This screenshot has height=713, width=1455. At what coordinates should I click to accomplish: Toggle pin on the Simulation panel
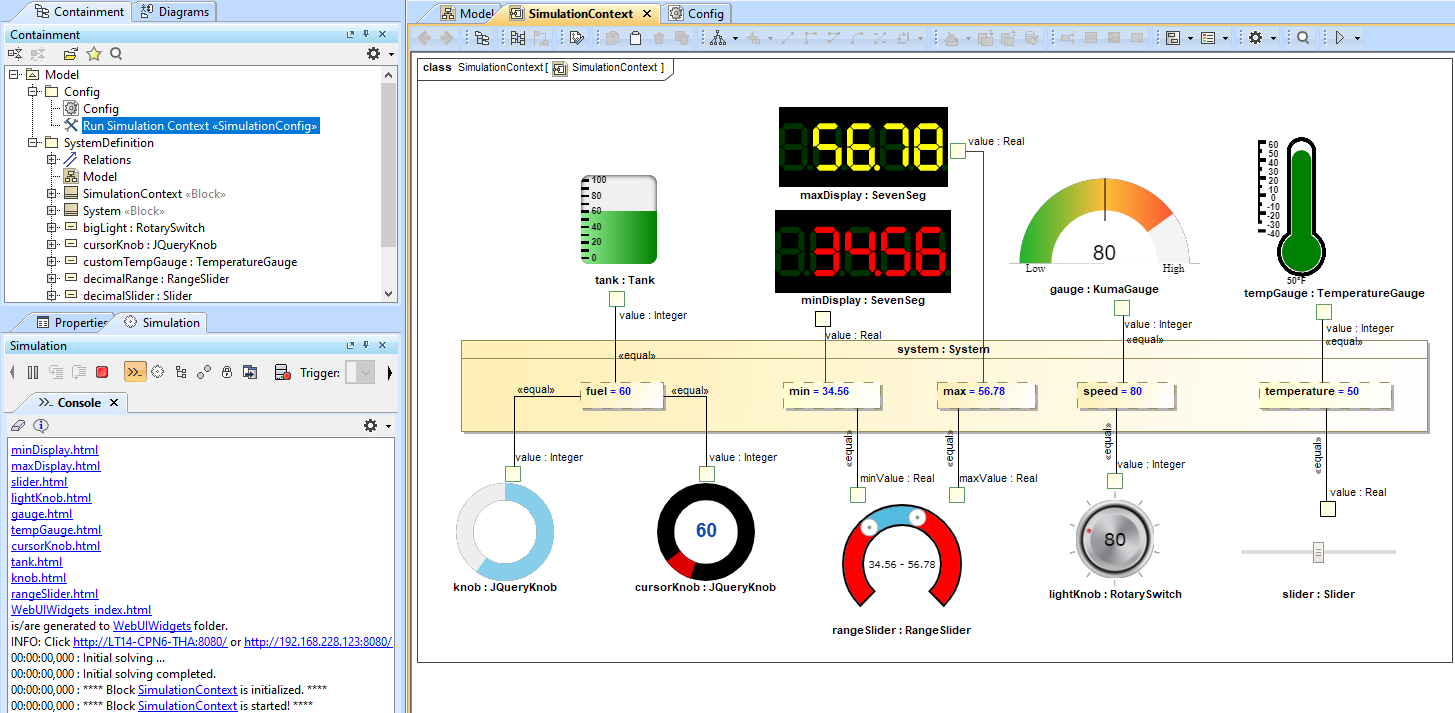pos(365,346)
